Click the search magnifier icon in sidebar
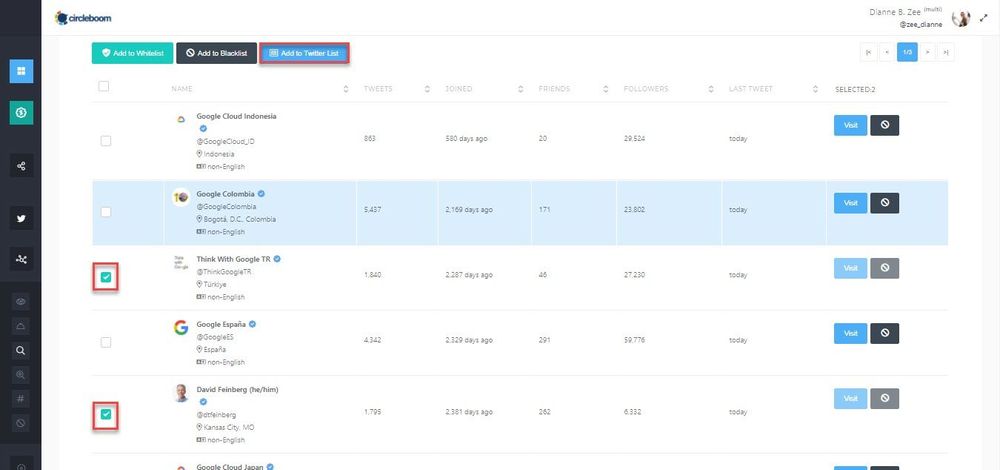The image size is (1000, 470). (x=21, y=350)
